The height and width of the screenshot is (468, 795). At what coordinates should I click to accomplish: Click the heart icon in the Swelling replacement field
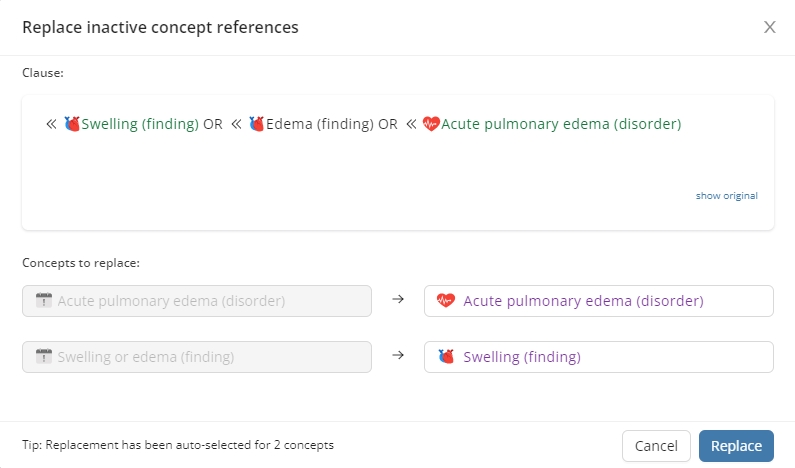tap(446, 357)
